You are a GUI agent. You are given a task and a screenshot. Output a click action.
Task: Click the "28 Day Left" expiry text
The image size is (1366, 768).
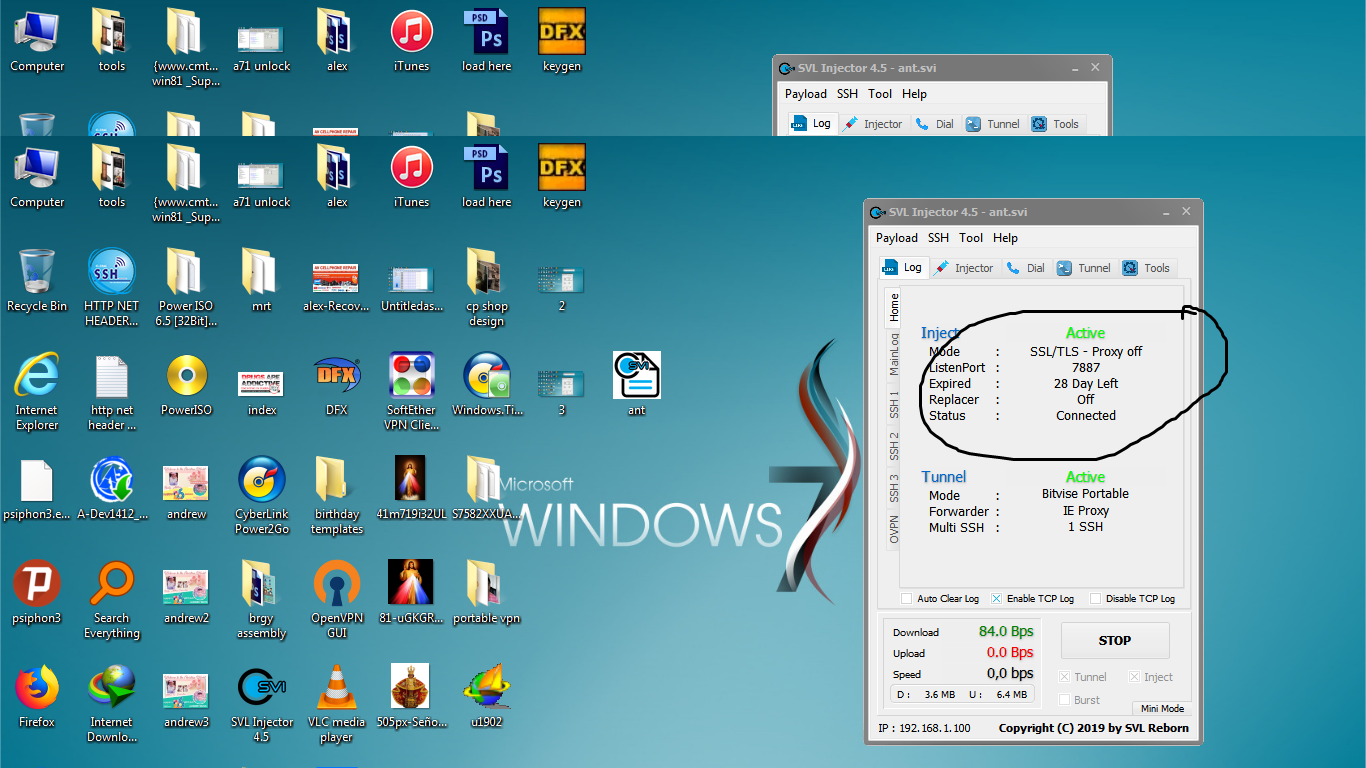point(1086,383)
